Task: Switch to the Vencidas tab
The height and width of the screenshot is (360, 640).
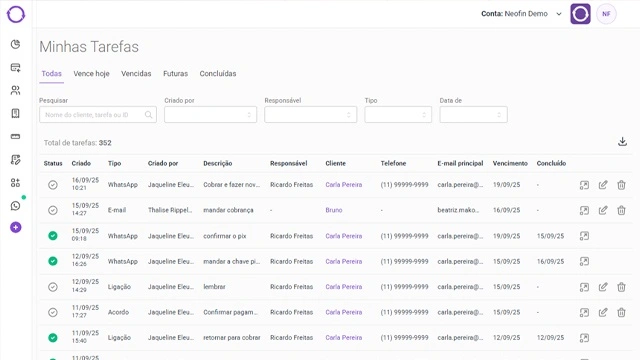Action: tap(136, 73)
